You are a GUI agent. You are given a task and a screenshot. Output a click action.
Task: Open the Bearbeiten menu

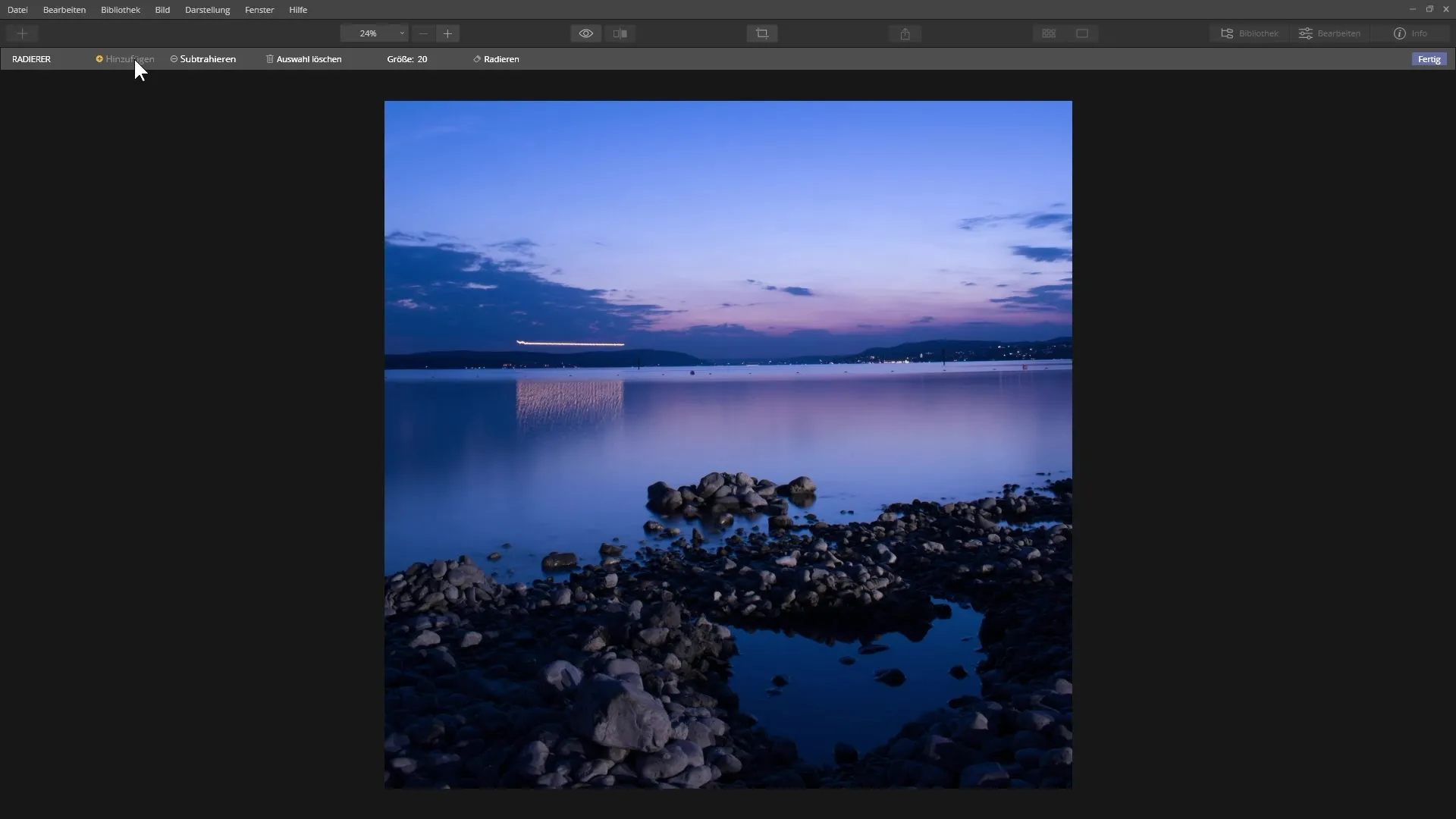coord(64,10)
